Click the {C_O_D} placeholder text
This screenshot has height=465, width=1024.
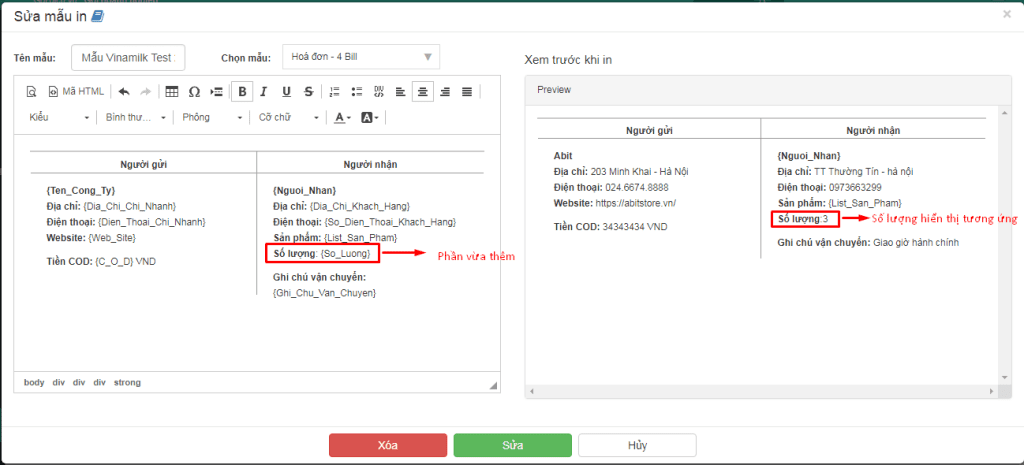point(115,261)
